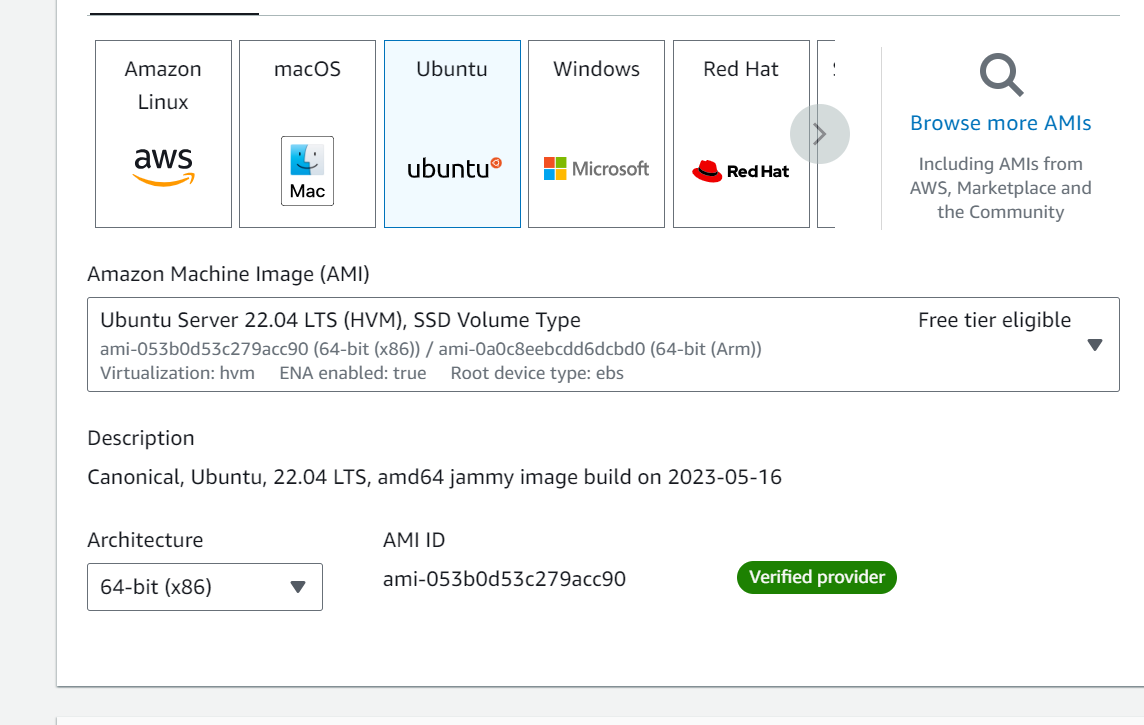Pick the Windows Microsoft AMI card
The width and height of the screenshot is (1144, 725).
pos(596,134)
